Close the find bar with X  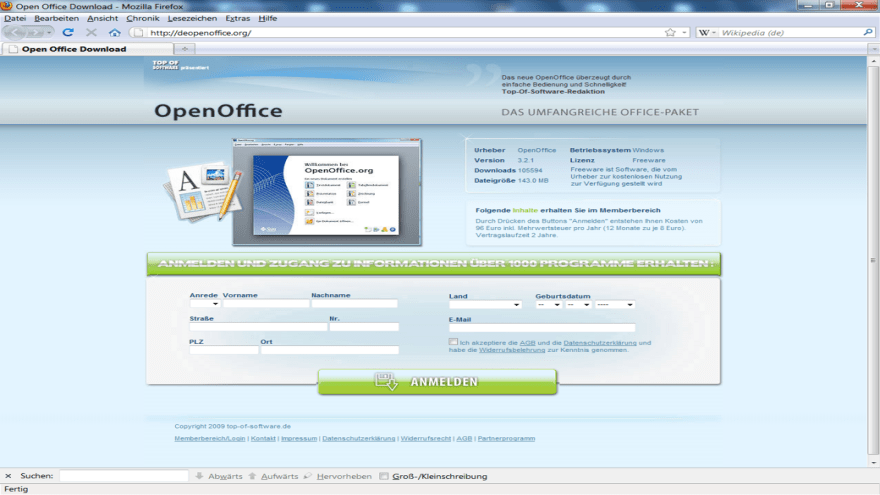pos(8,476)
